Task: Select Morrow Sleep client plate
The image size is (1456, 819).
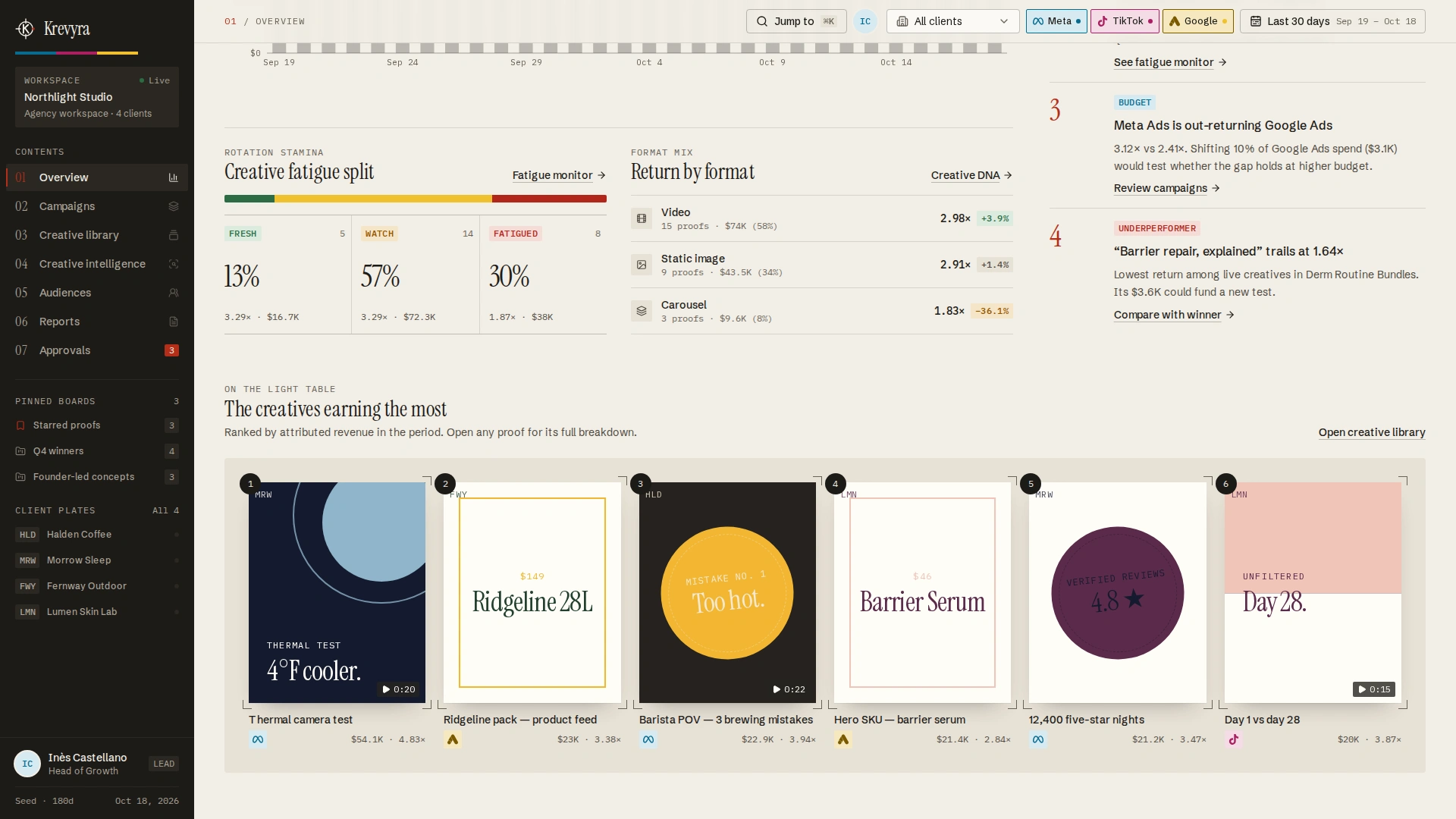Action: (x=97, y=560)
